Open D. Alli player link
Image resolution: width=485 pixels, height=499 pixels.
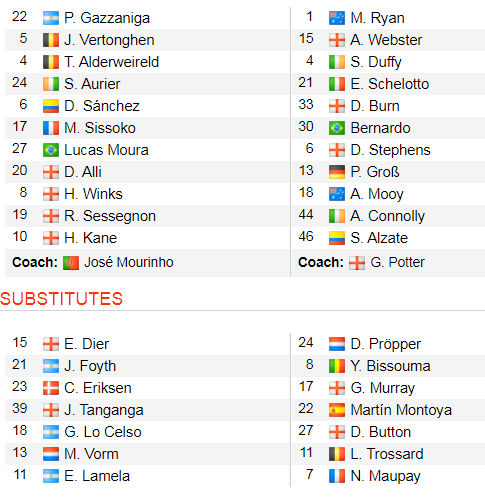83,172
